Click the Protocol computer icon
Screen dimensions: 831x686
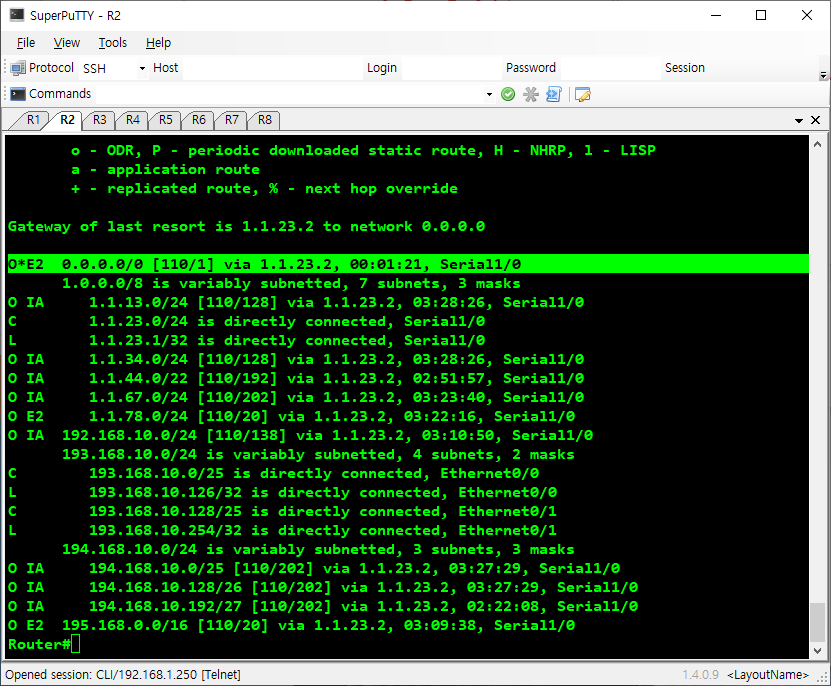point(18,68)
